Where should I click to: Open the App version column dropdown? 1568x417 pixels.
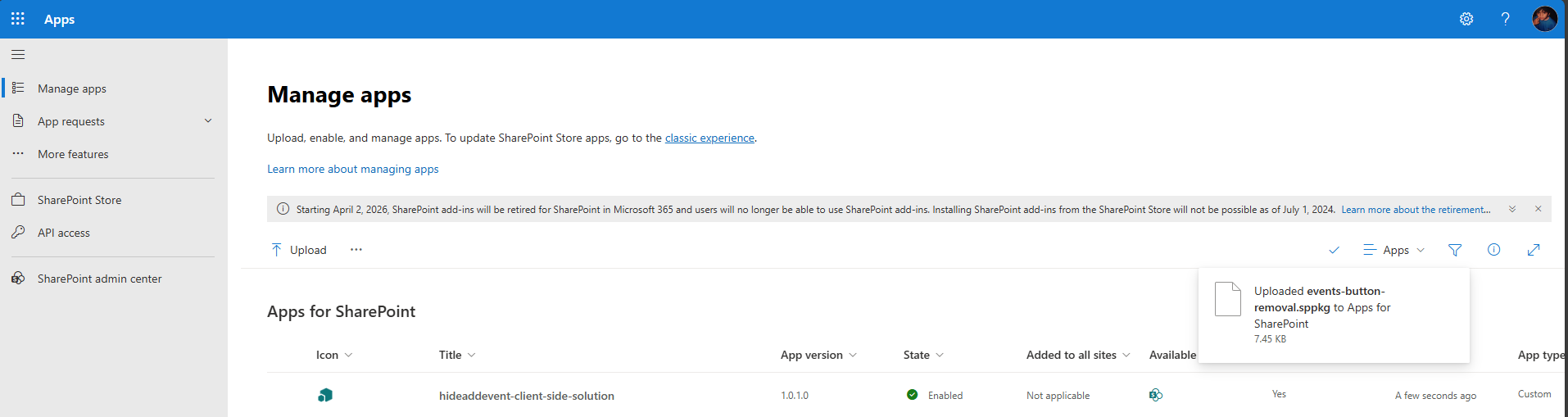[x=819, y=355]
